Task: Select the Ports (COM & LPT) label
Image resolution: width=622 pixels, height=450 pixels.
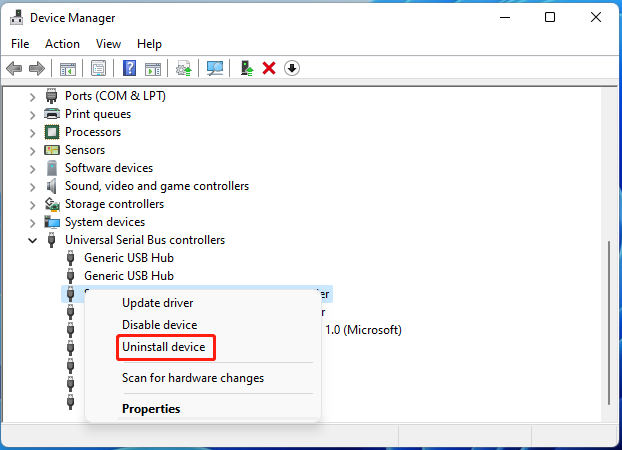Action: 115,96
